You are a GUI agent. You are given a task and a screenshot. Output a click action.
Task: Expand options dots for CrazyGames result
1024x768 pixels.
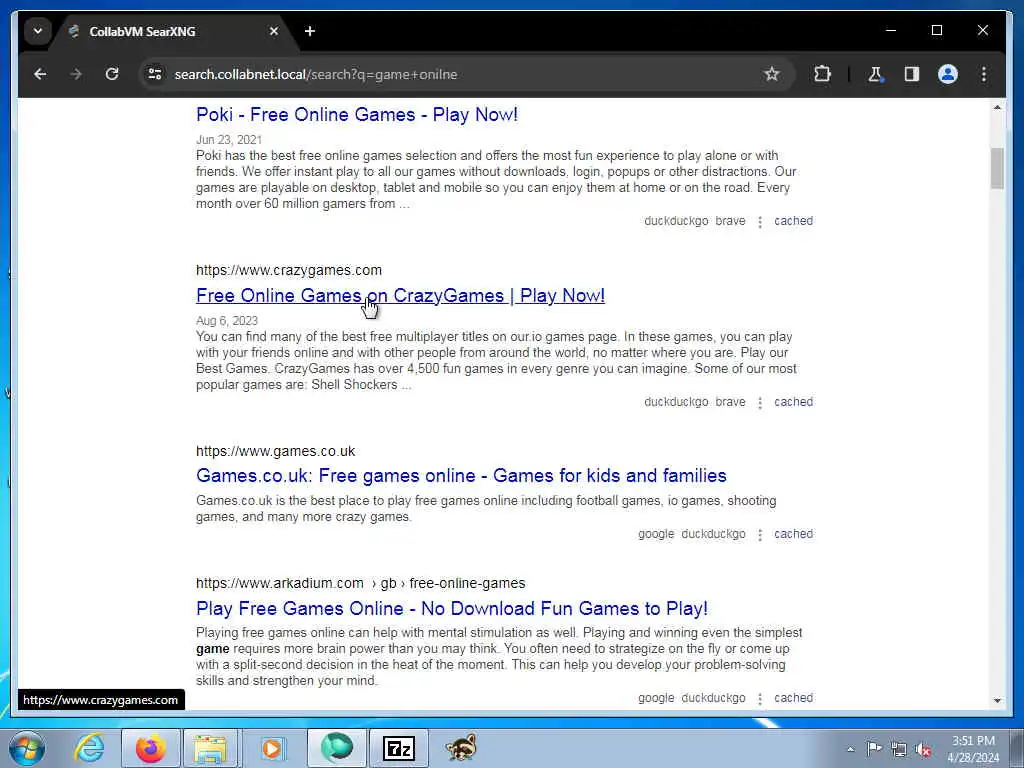(x=760, y=403)
